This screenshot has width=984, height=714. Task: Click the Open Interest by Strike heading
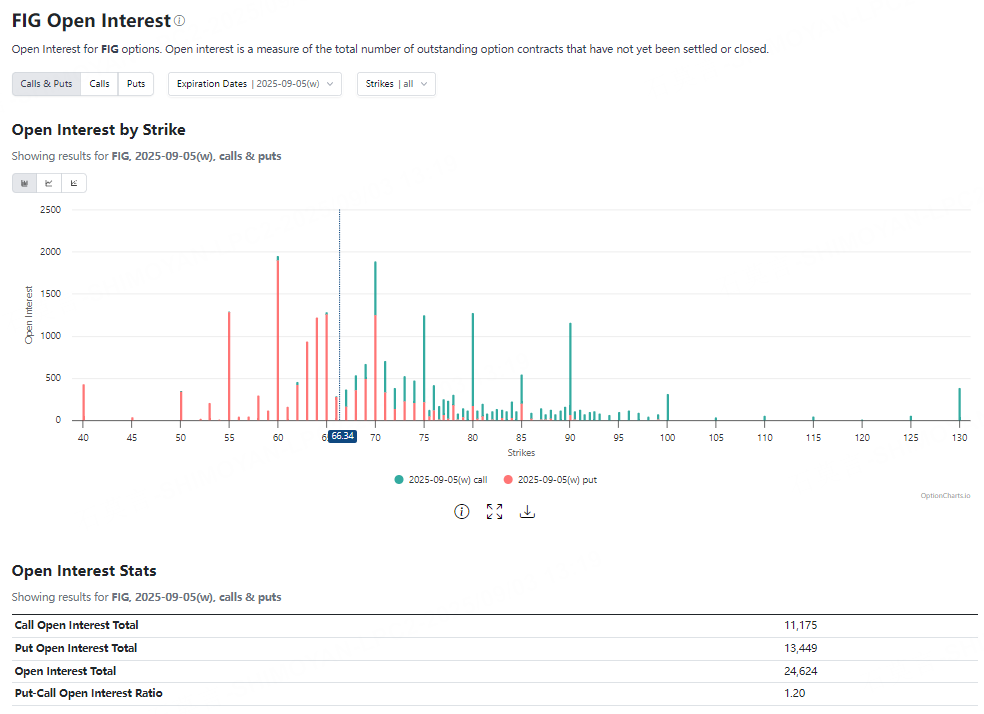(99, 130)
